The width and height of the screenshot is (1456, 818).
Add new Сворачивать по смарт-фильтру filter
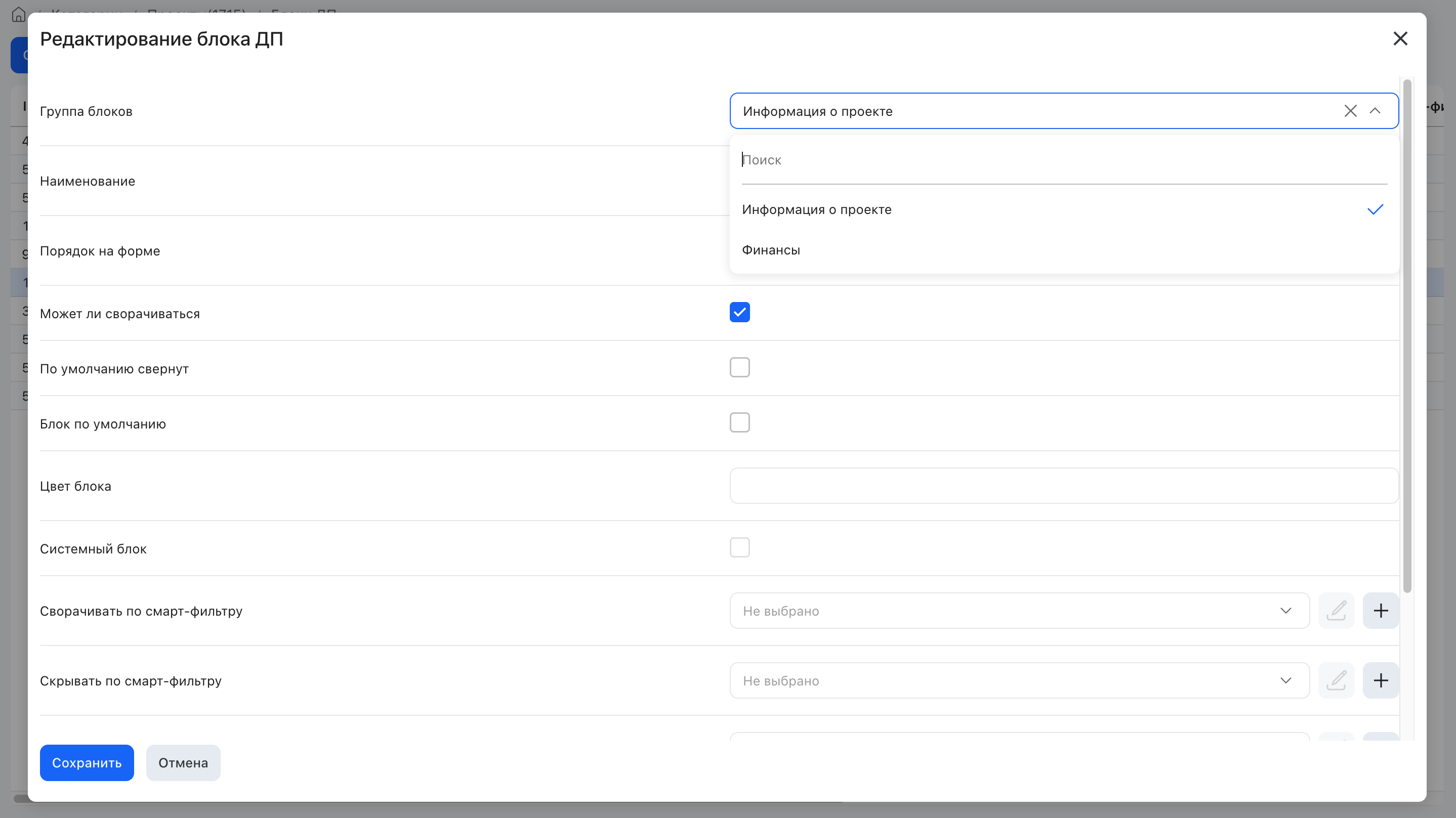(x=1380, y=611)
